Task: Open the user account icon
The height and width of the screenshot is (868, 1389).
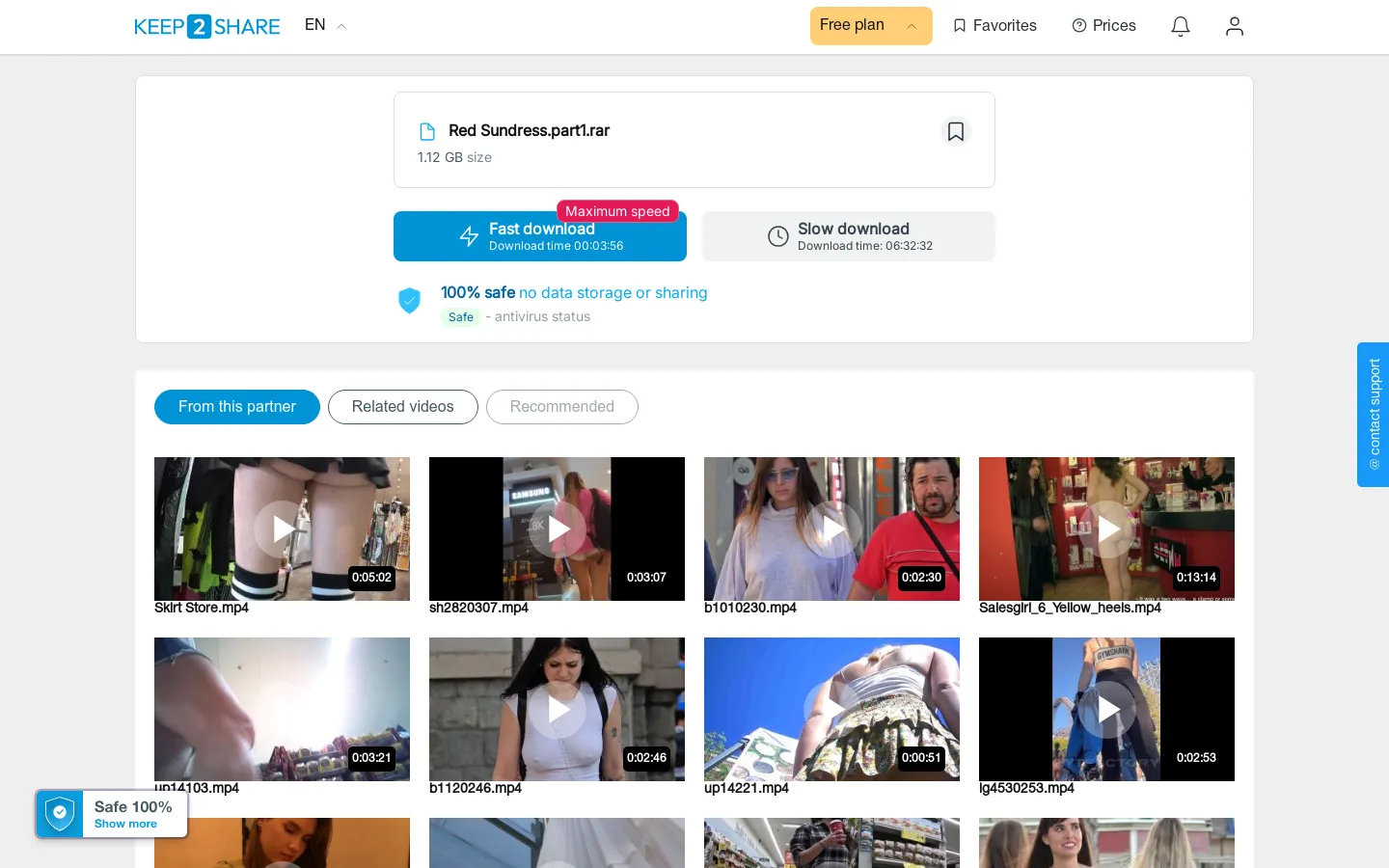Action: pyautogui.click(x=1235, y=26)
